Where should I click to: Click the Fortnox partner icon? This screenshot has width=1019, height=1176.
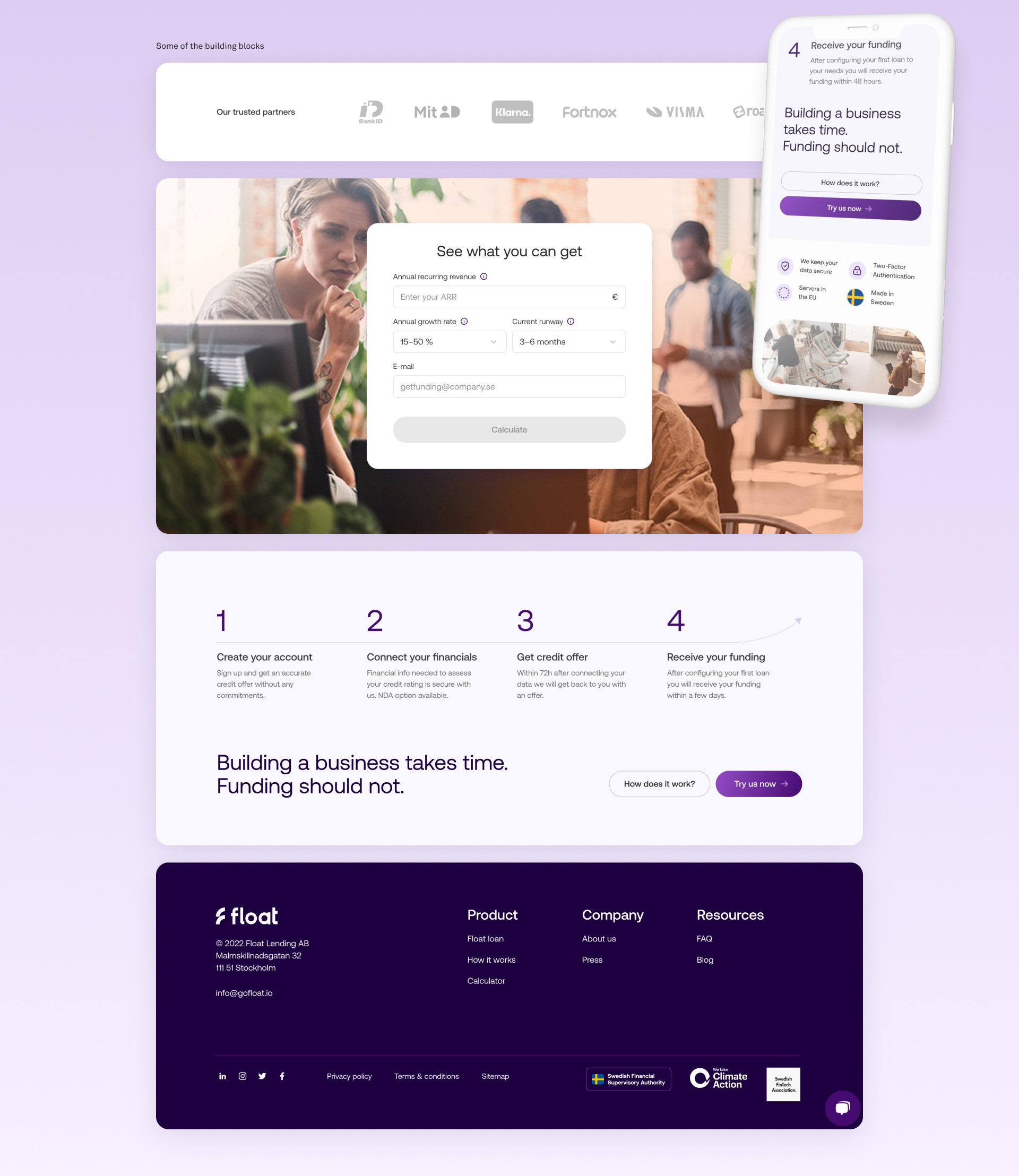point(589,111)
